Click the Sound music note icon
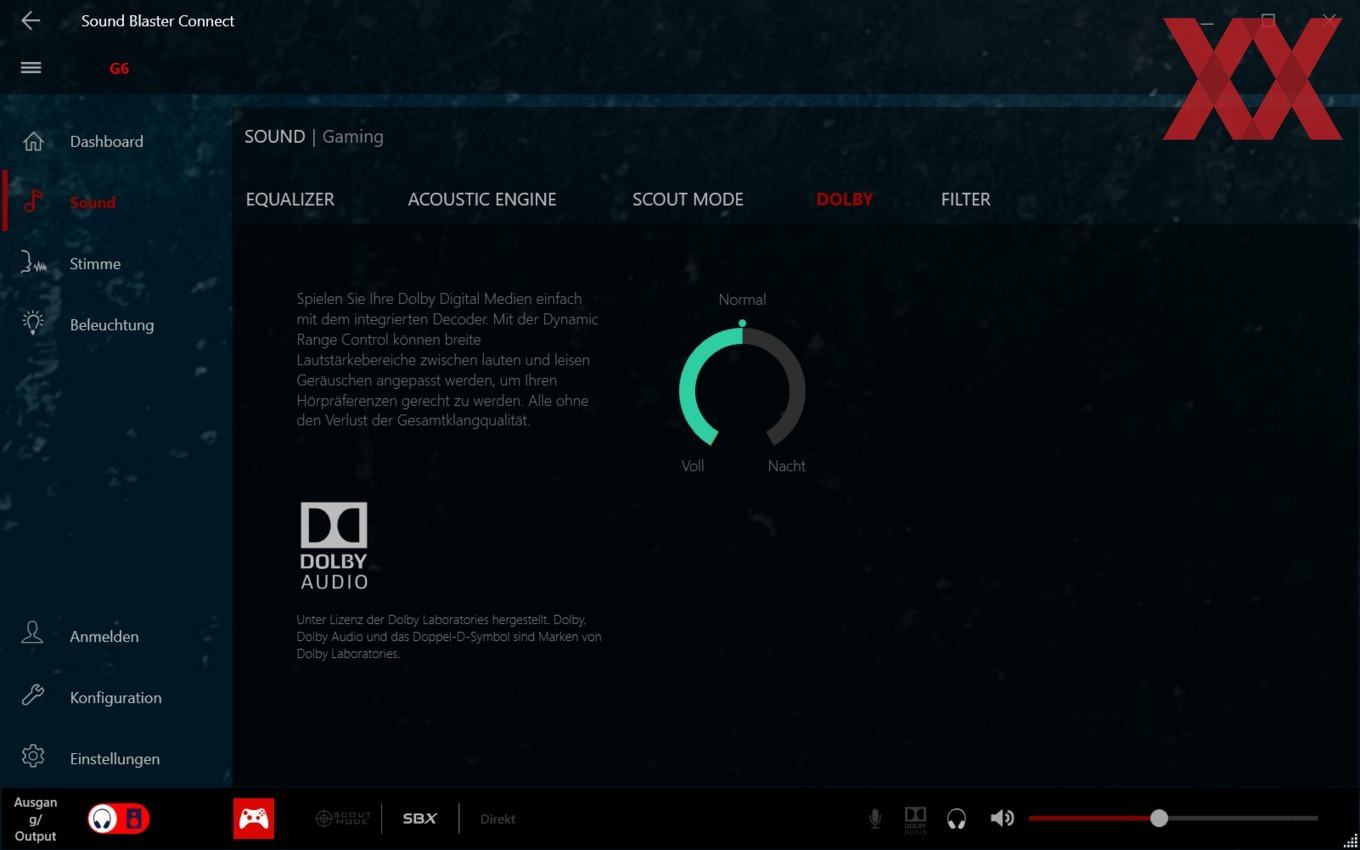 pos(33,202)
